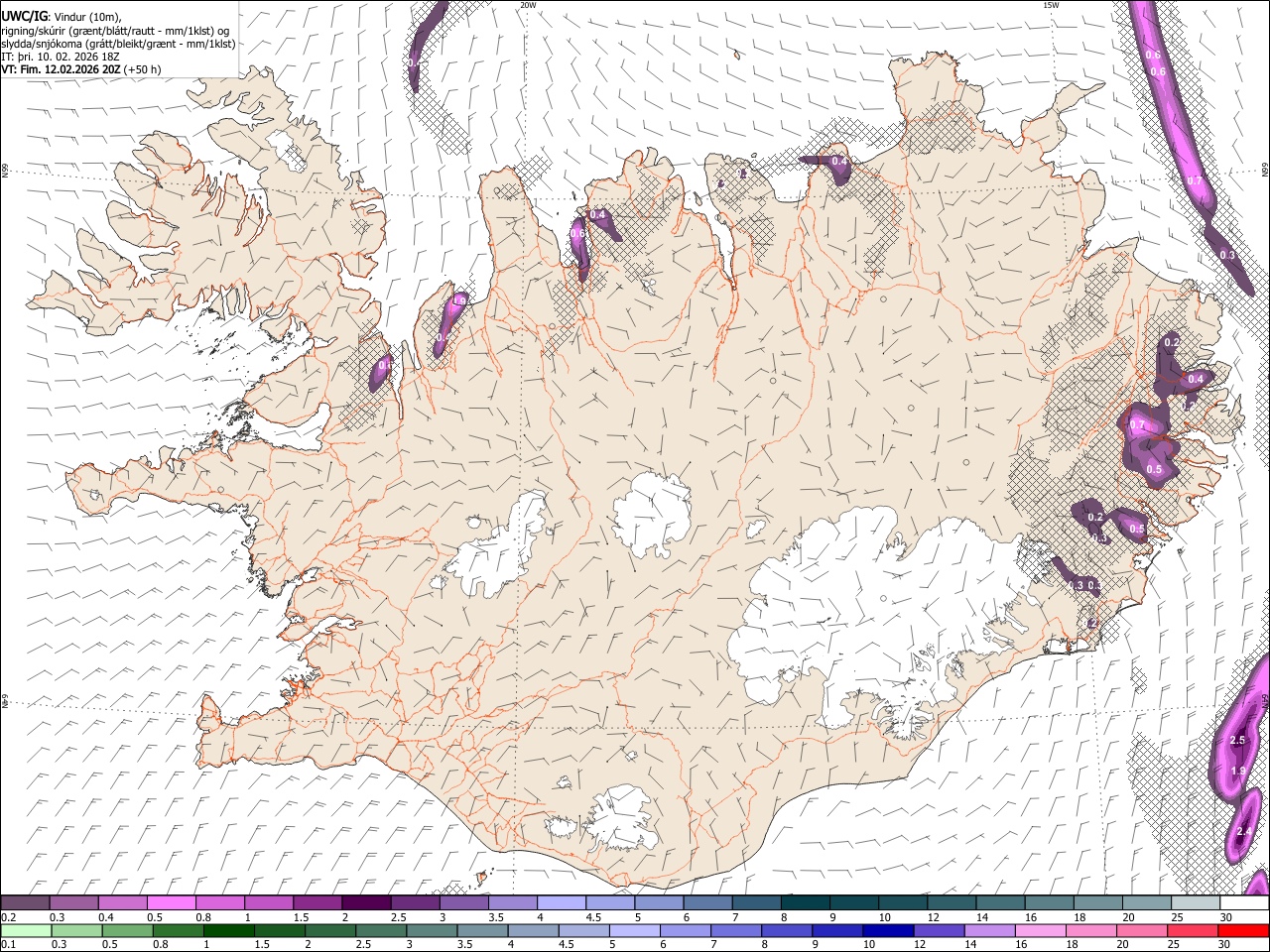The image size is (1270, 952).
Task: Click the 20W longitude label
Action: pos(528,5)
